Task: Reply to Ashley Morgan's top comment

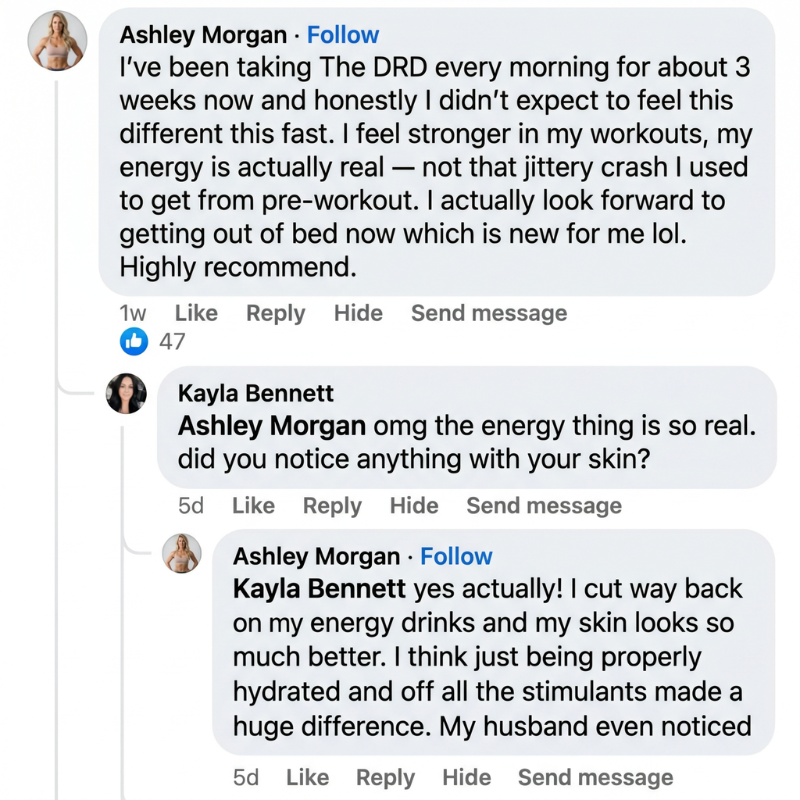Action: 276,313
